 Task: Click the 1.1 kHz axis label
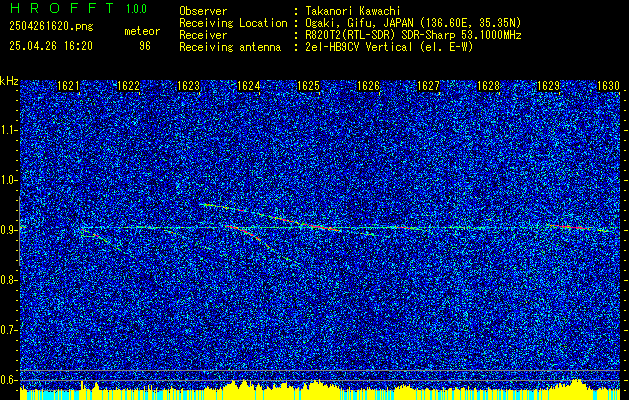(9, 130)
